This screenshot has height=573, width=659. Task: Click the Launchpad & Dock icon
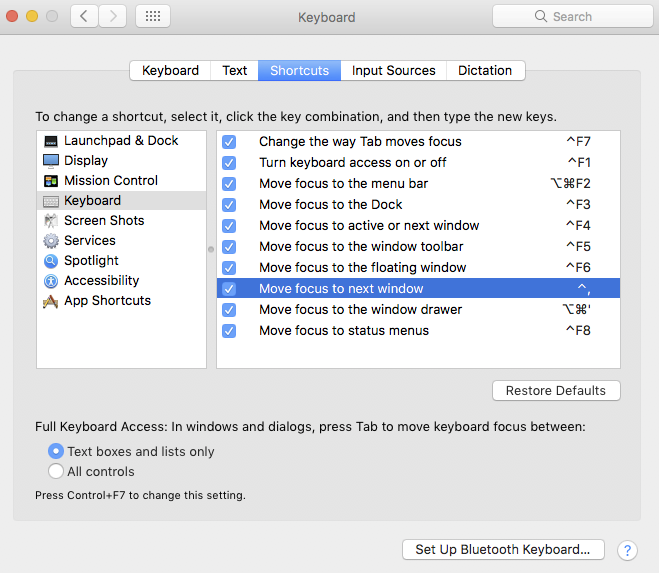coord(51,141)
